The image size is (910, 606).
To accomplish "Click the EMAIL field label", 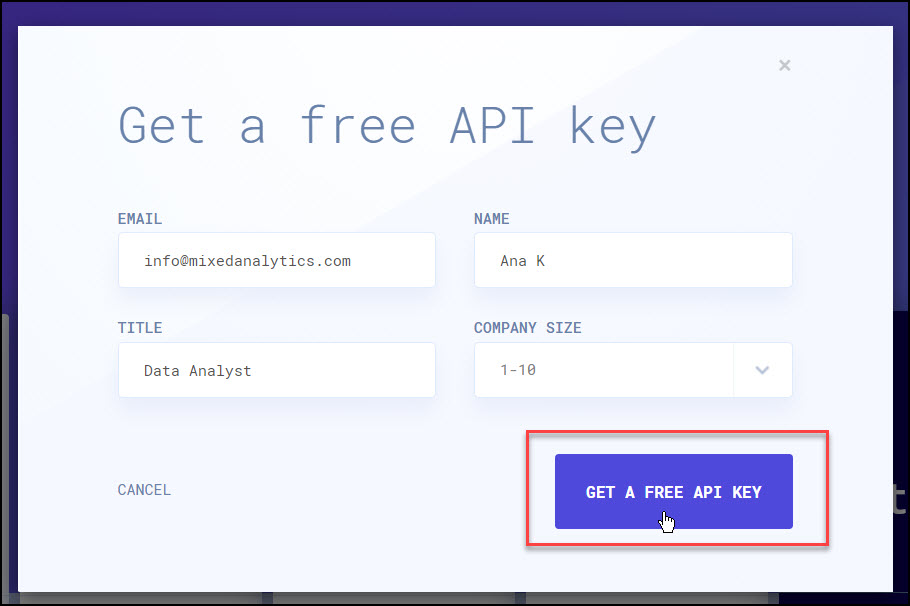I will [140, 219].
